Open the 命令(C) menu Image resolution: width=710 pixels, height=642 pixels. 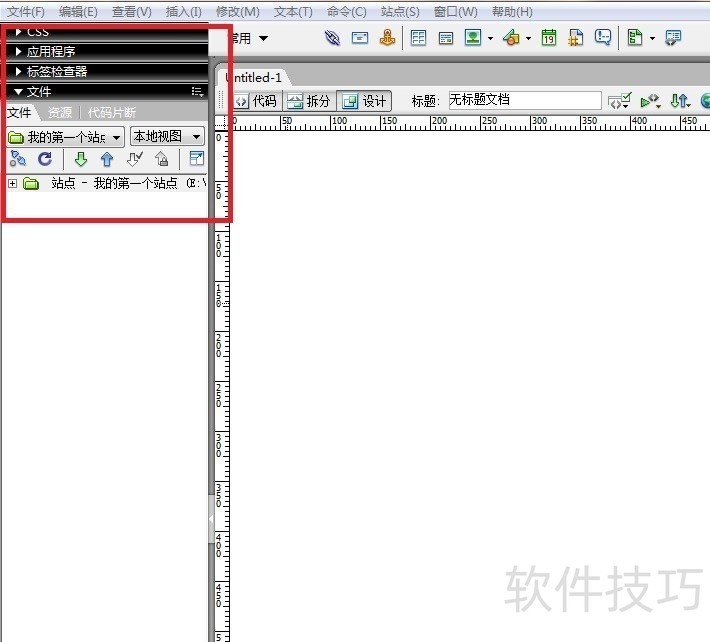(347, 11)
